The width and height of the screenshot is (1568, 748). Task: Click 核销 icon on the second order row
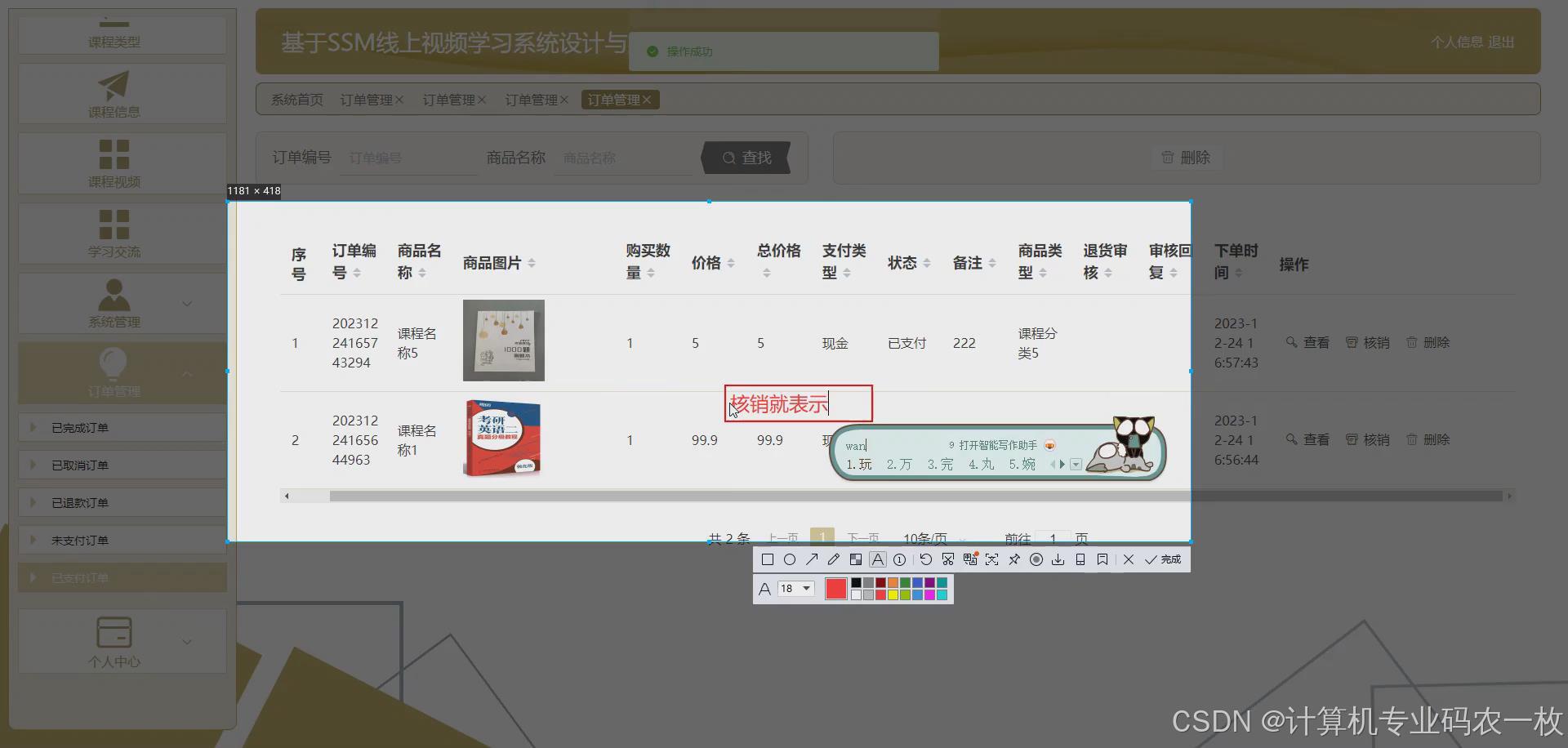1368,439
